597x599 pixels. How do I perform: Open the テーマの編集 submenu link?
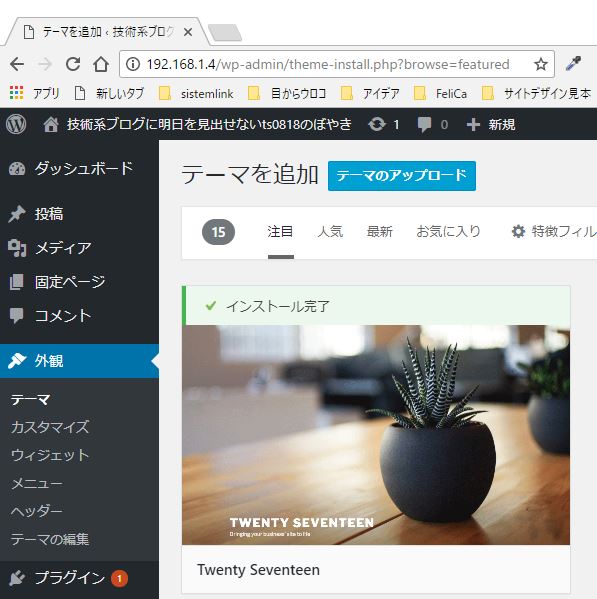pyautogui.click(x=50, y=539)
